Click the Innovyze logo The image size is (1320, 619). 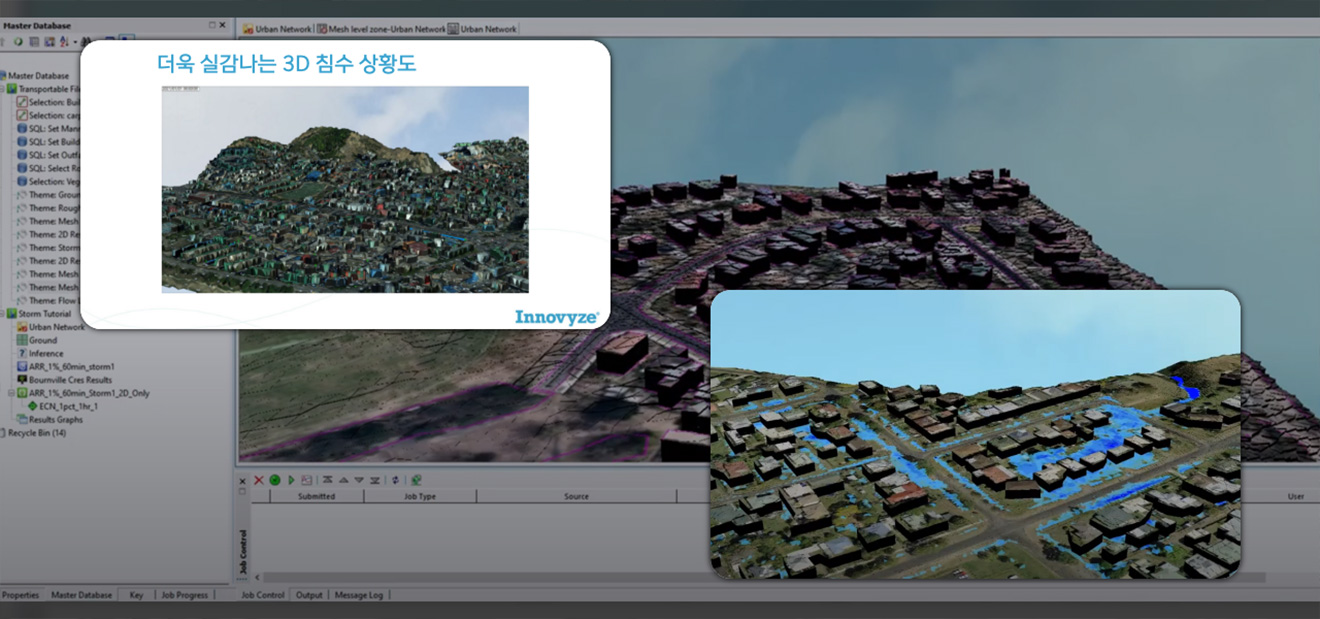[x=557, y=317]
